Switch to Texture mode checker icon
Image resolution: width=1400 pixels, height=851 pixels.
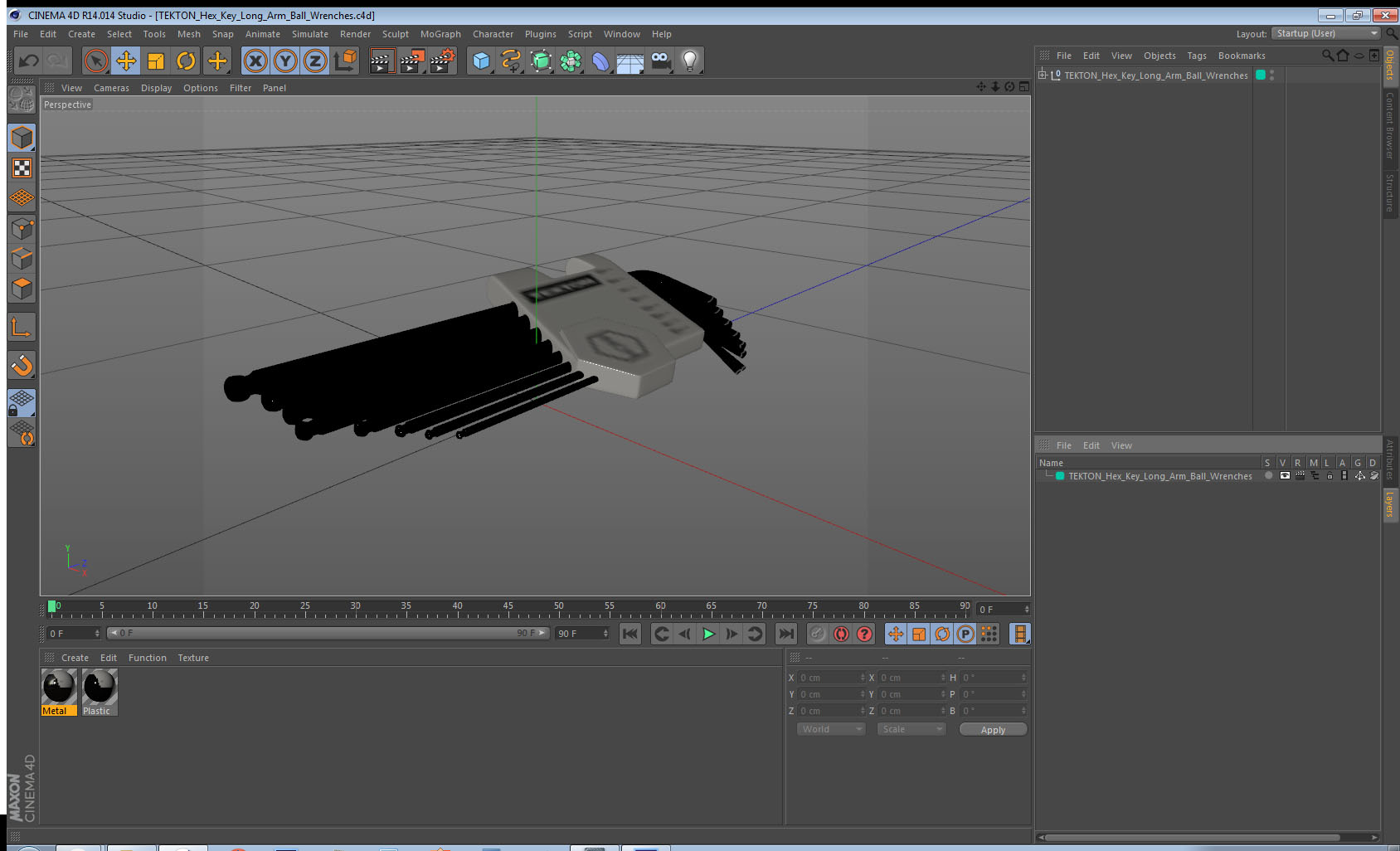tap(22, 168)
